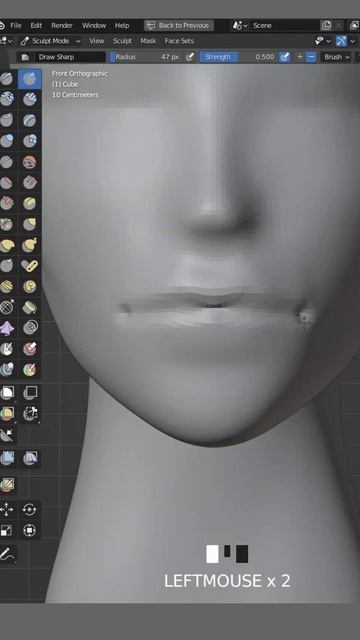This screenshot has height=640, width=360.
Task: Select the Multi-plane Scrape brush tool
Action: 29,203
